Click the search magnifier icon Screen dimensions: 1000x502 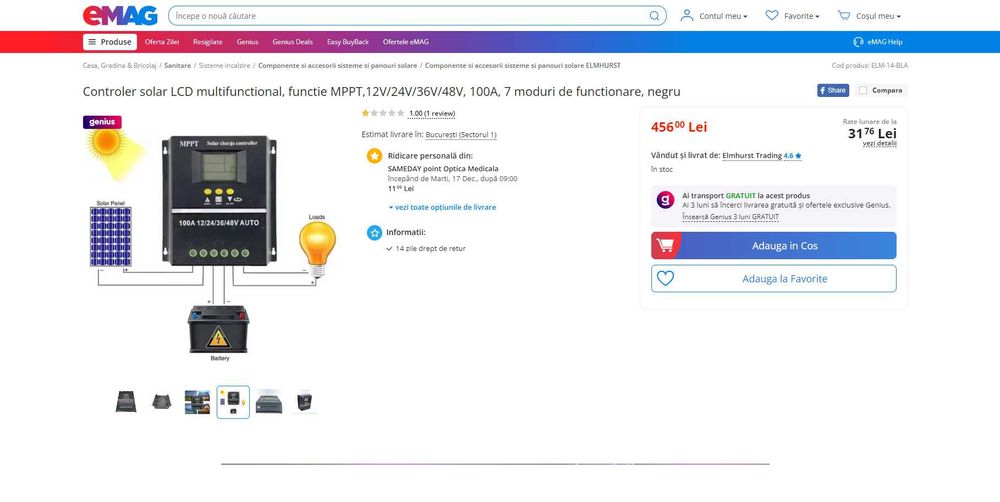point(654,16)
